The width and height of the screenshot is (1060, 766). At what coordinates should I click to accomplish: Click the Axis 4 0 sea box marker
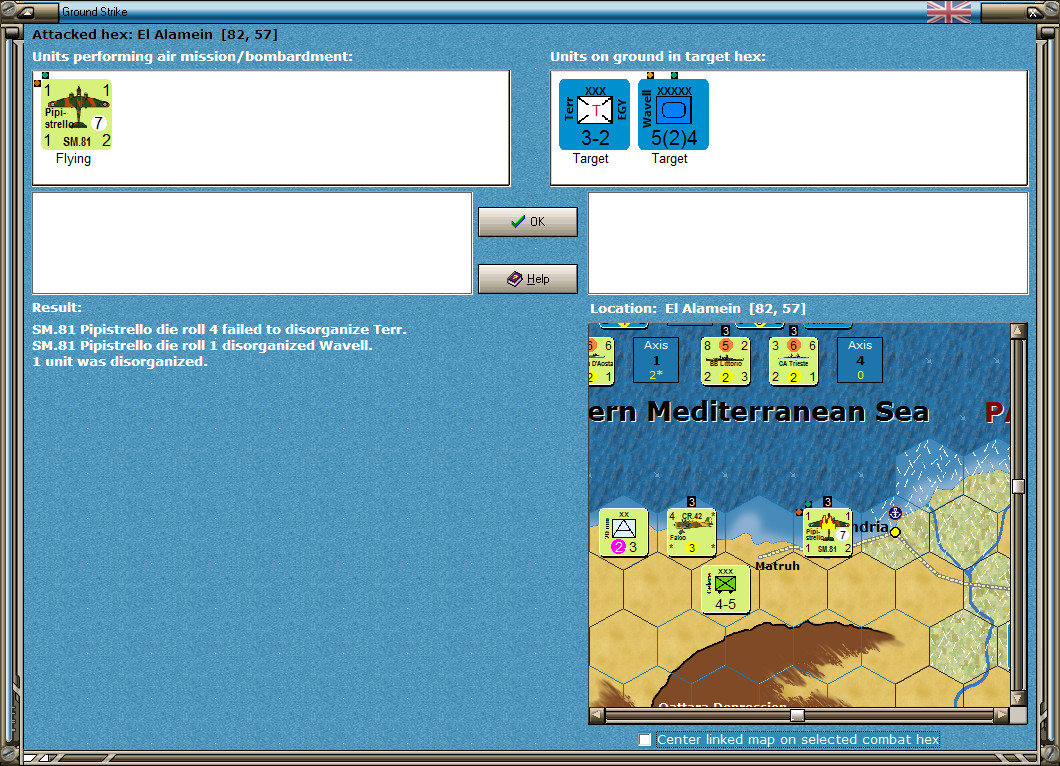click(x=860, y=360)
